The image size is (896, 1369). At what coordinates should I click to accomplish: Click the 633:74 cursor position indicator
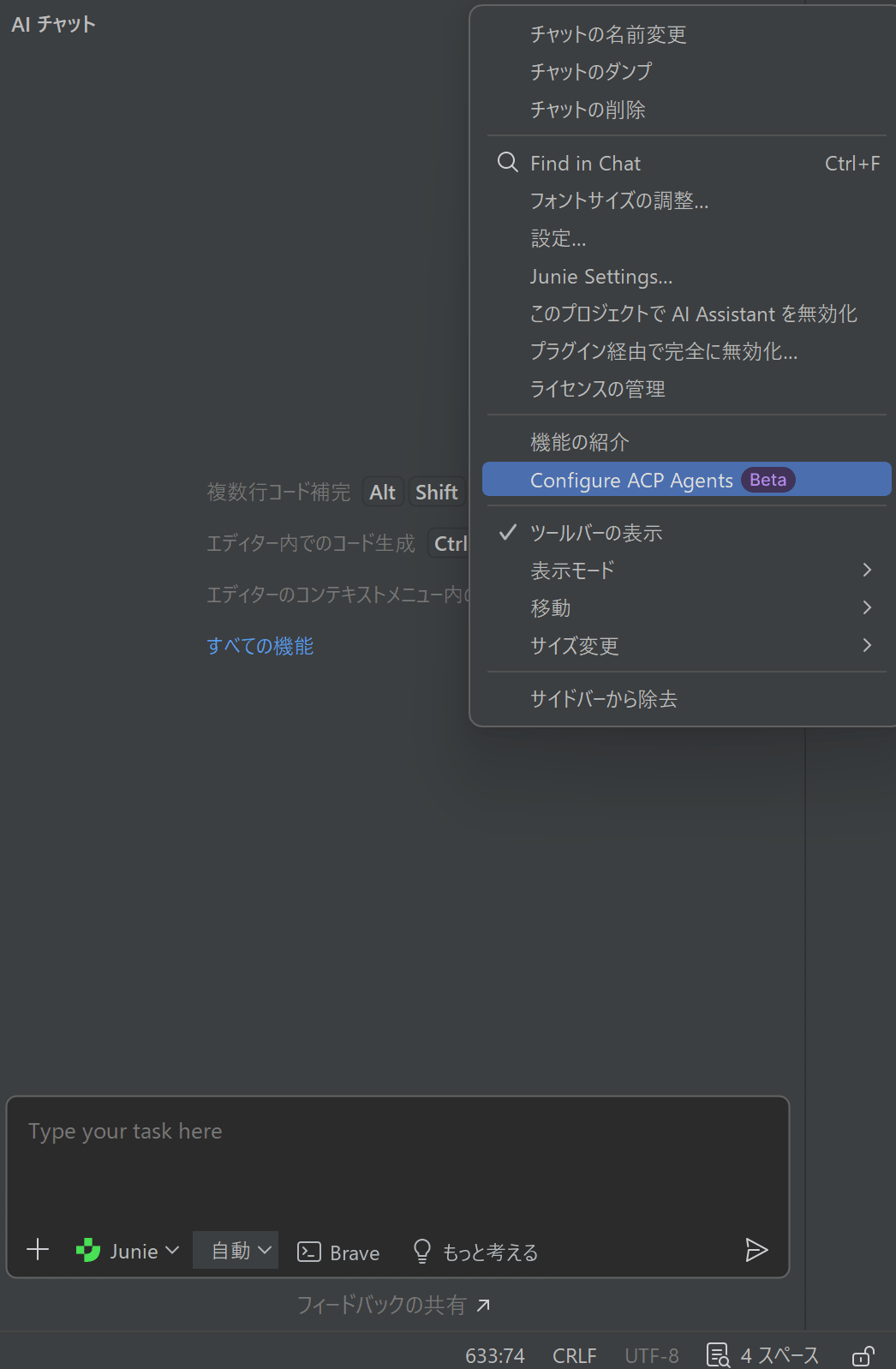495,1355
